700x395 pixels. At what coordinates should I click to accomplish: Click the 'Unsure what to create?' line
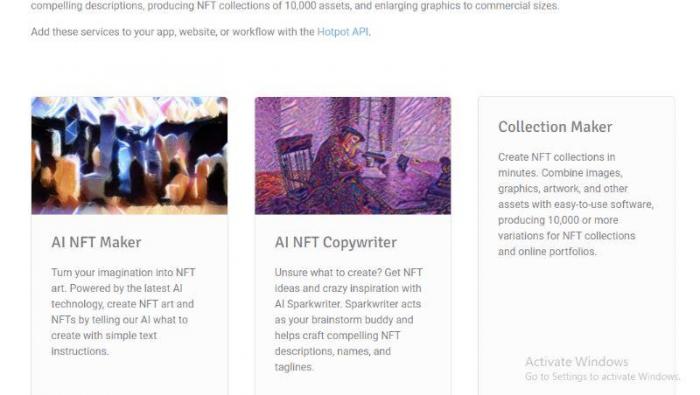click(349, 272)
